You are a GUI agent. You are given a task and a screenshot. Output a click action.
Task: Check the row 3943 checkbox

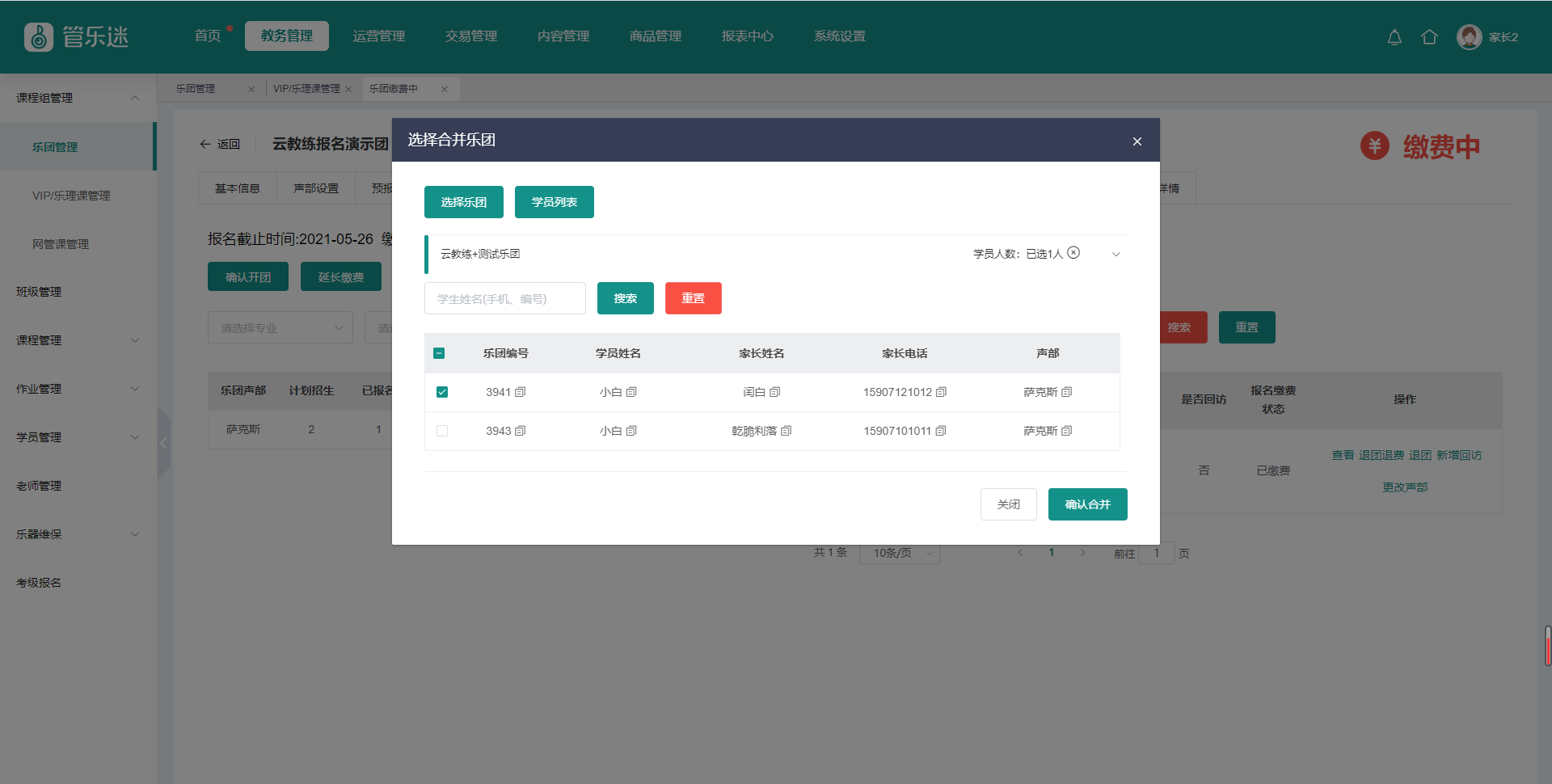click(x=442, y=431)
